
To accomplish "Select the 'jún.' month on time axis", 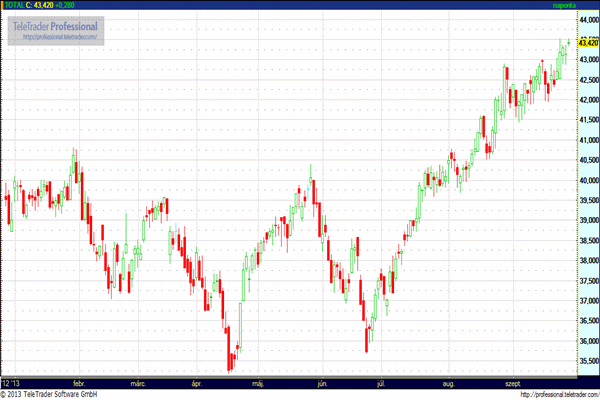I will [x=322, y=382].
